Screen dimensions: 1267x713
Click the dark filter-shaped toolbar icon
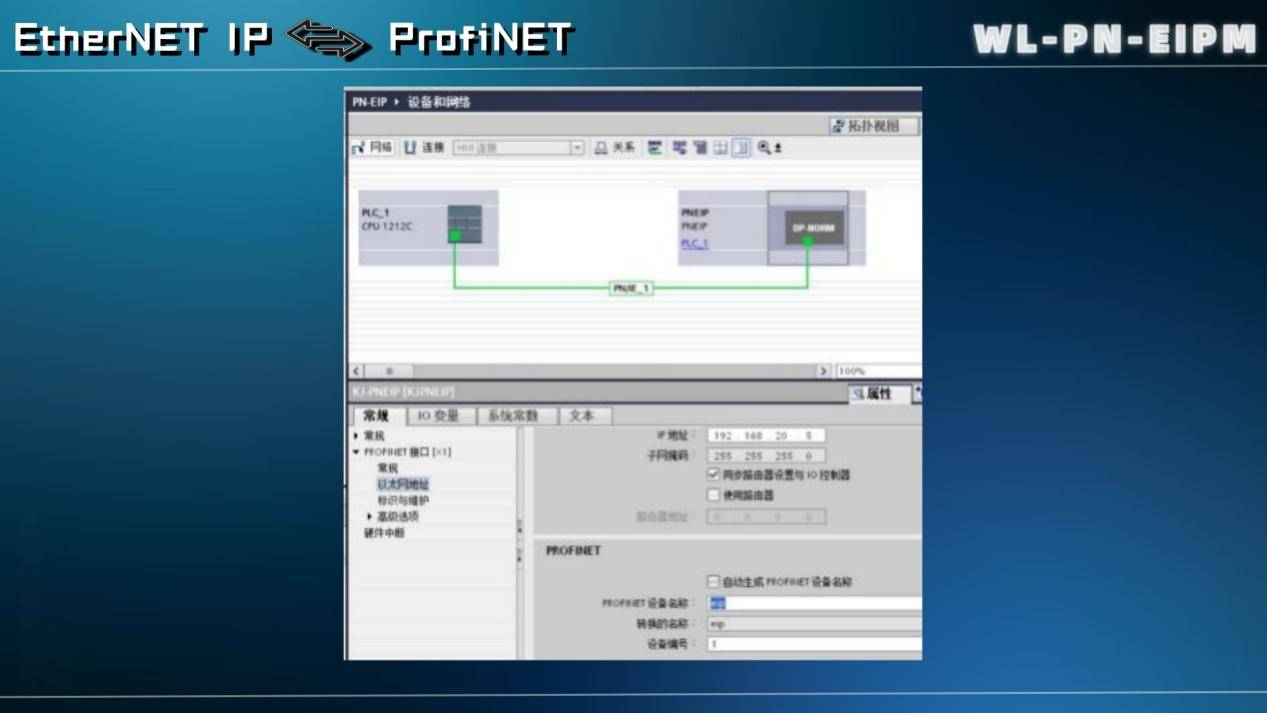click(700, 147)
